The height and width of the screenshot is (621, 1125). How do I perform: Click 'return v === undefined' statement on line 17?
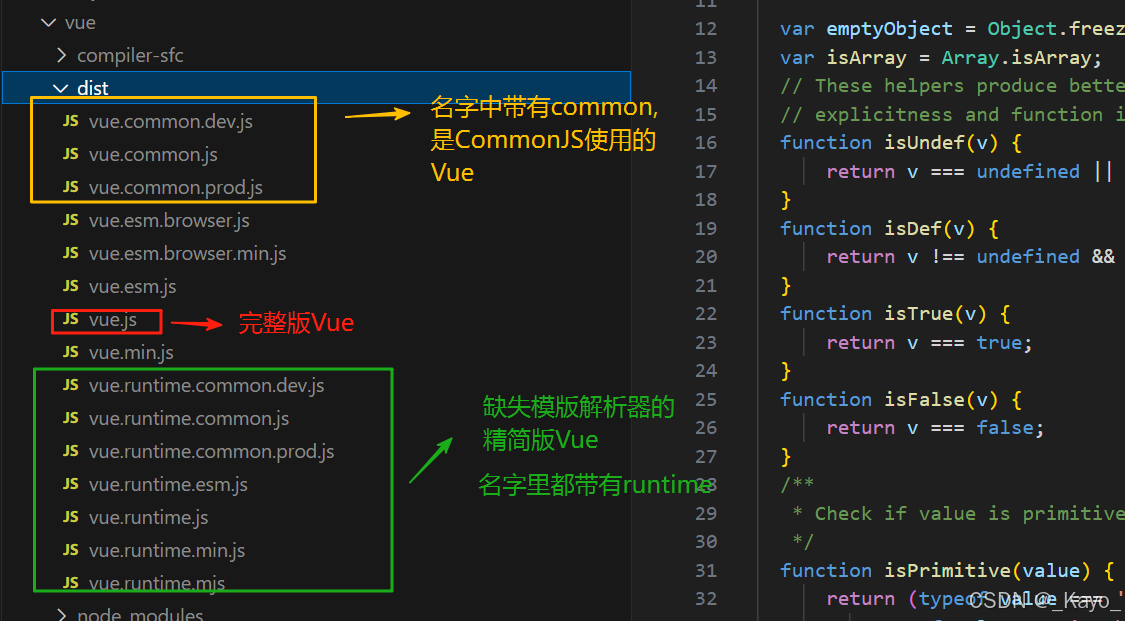tap(953, 171)
